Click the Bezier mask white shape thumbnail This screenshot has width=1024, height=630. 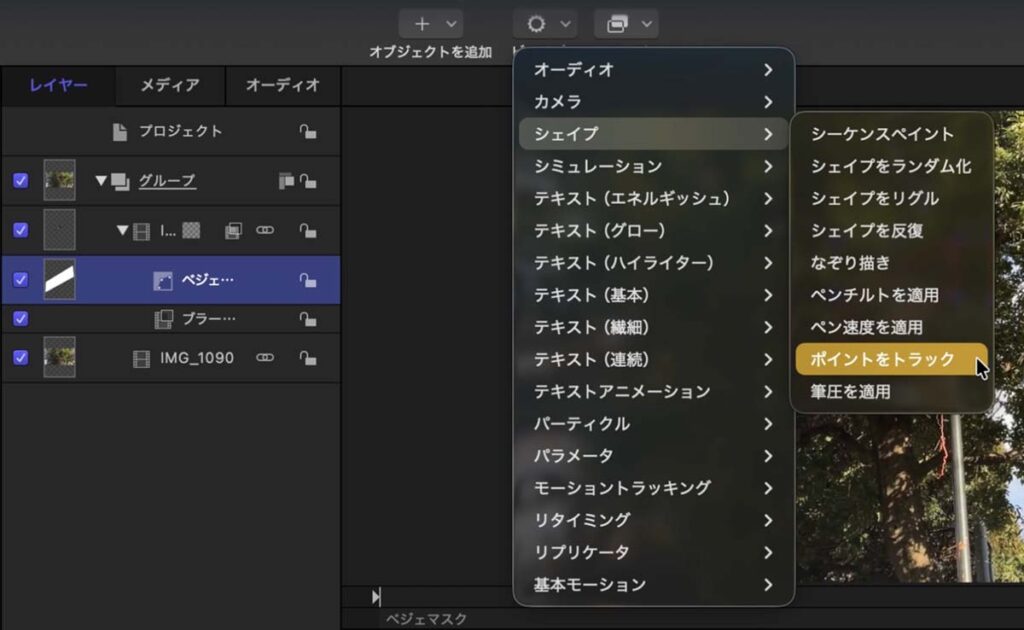click(x=59, y=280)
